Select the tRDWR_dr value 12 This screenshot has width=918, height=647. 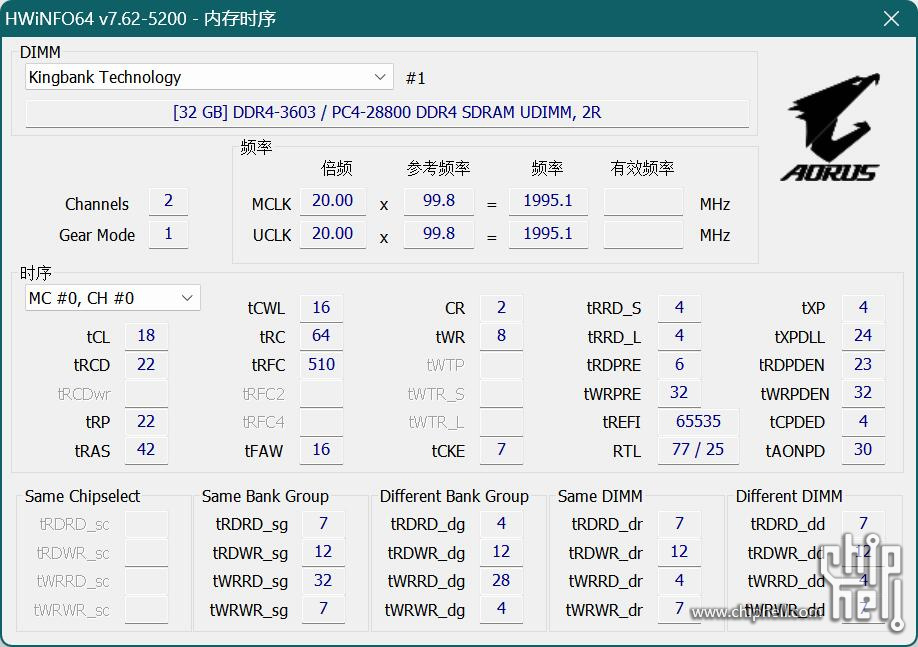click(x=679, y=552)
